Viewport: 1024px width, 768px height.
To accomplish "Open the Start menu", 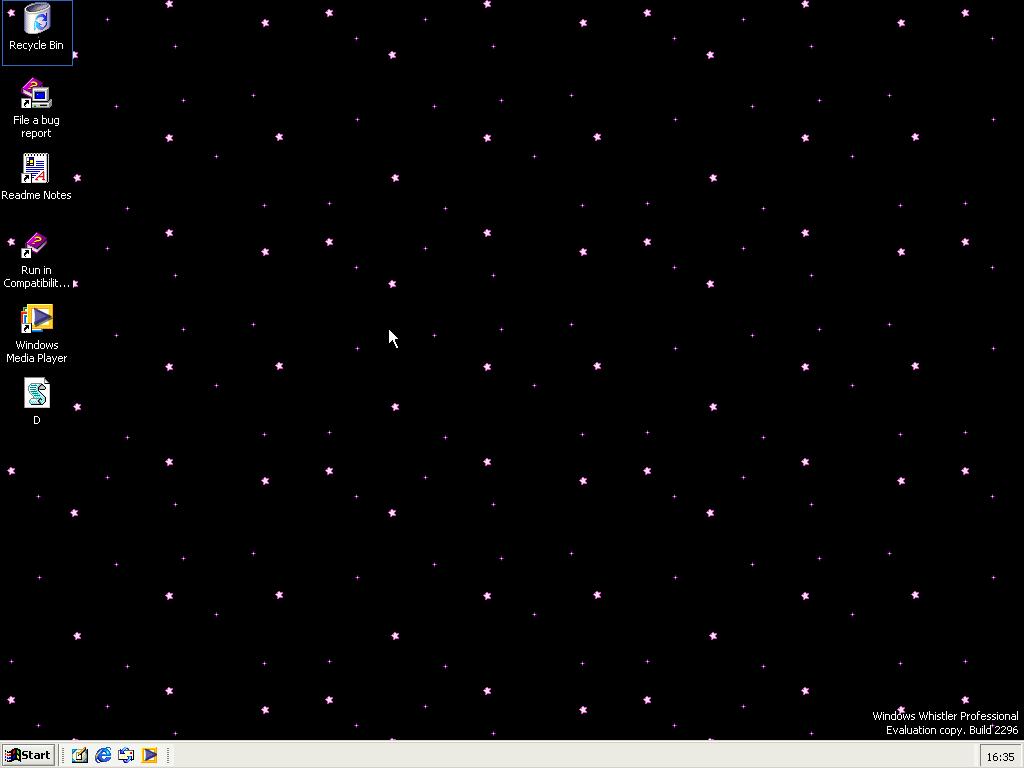I will coord(28,755).
